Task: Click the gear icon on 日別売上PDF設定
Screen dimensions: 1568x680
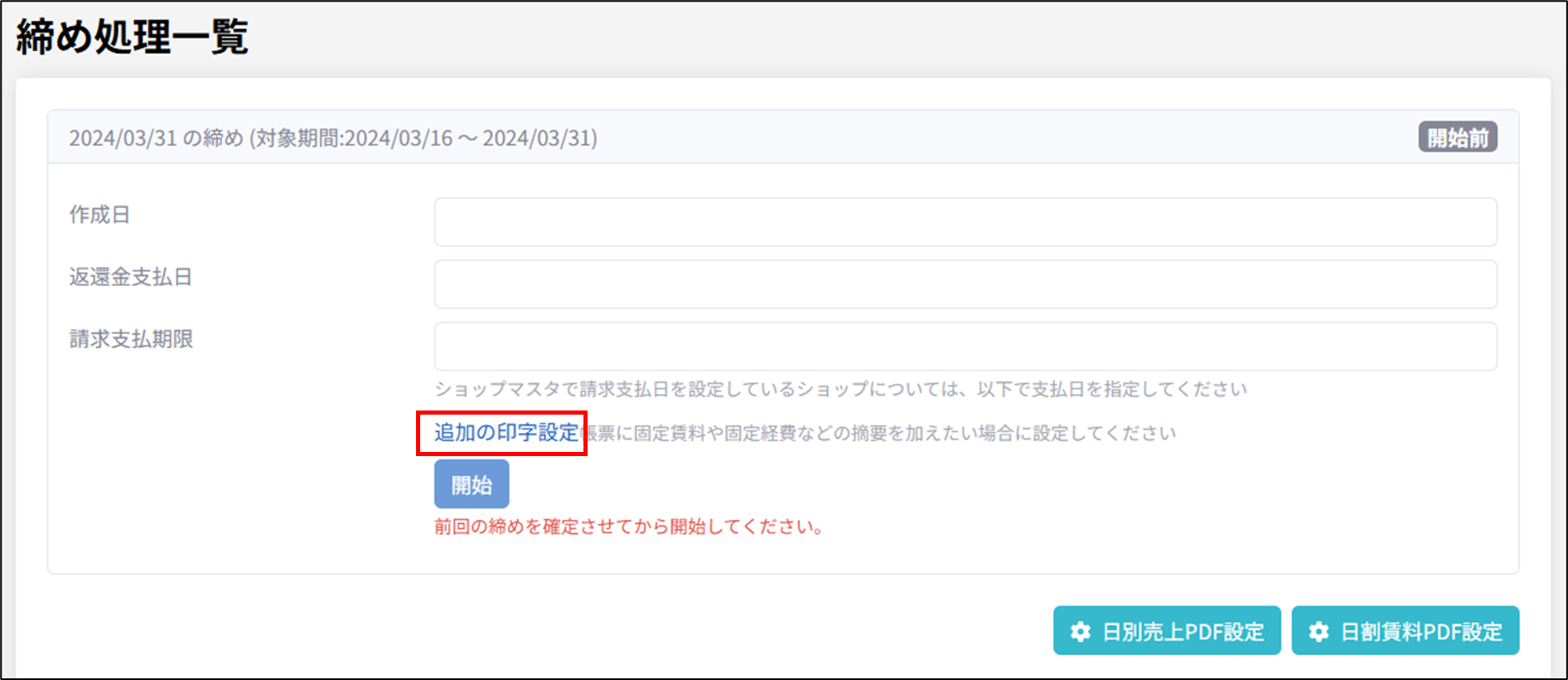Action: pos(1080,632)
